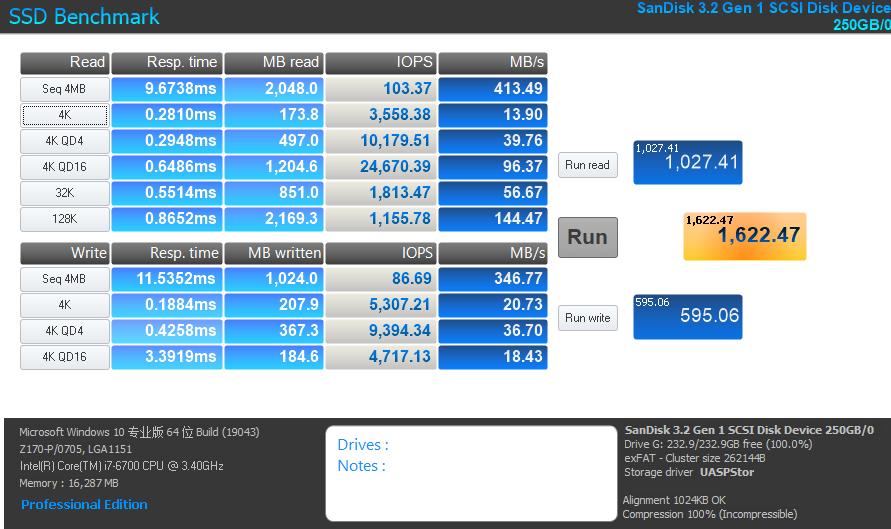This screenshot has width=891, height=529.
Task: Click the 18.43 MB/s cell
Action: 493,357
